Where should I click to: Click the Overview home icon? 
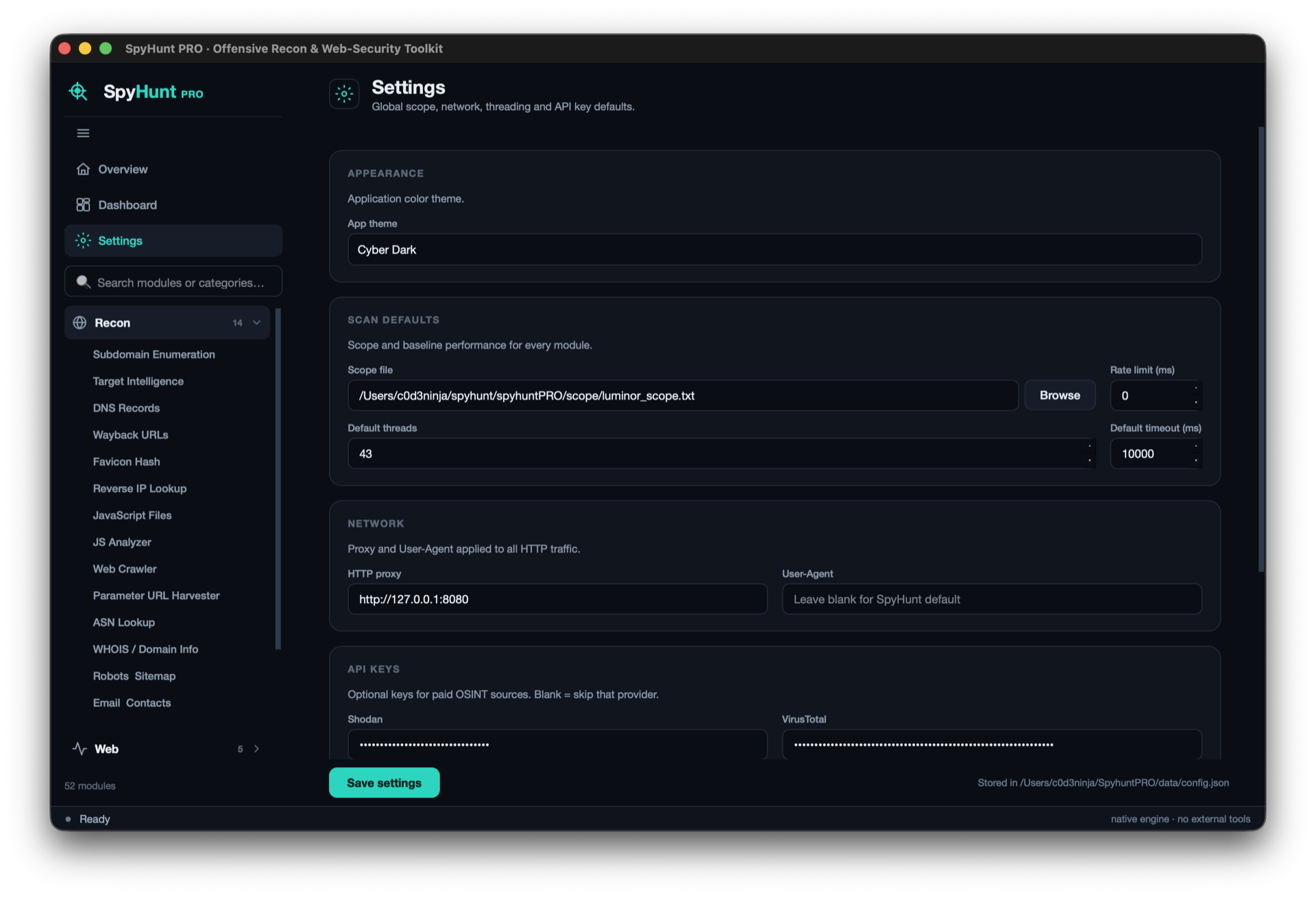pyautogui.click(x=83, y=169)
